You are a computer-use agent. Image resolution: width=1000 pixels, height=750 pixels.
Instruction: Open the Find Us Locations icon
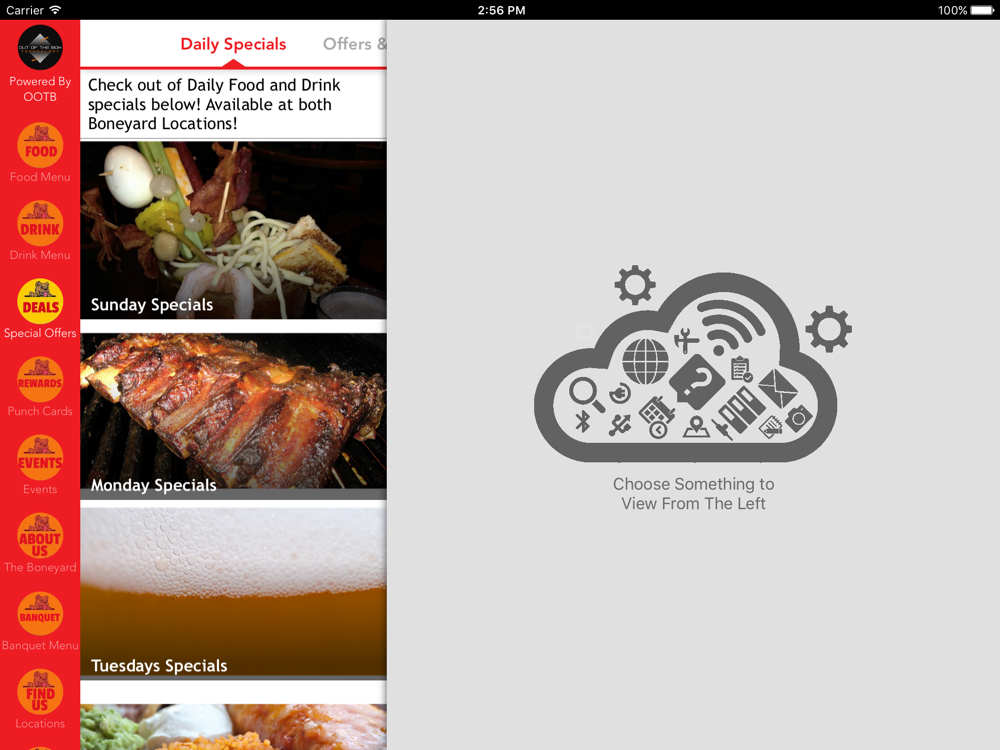40,692
